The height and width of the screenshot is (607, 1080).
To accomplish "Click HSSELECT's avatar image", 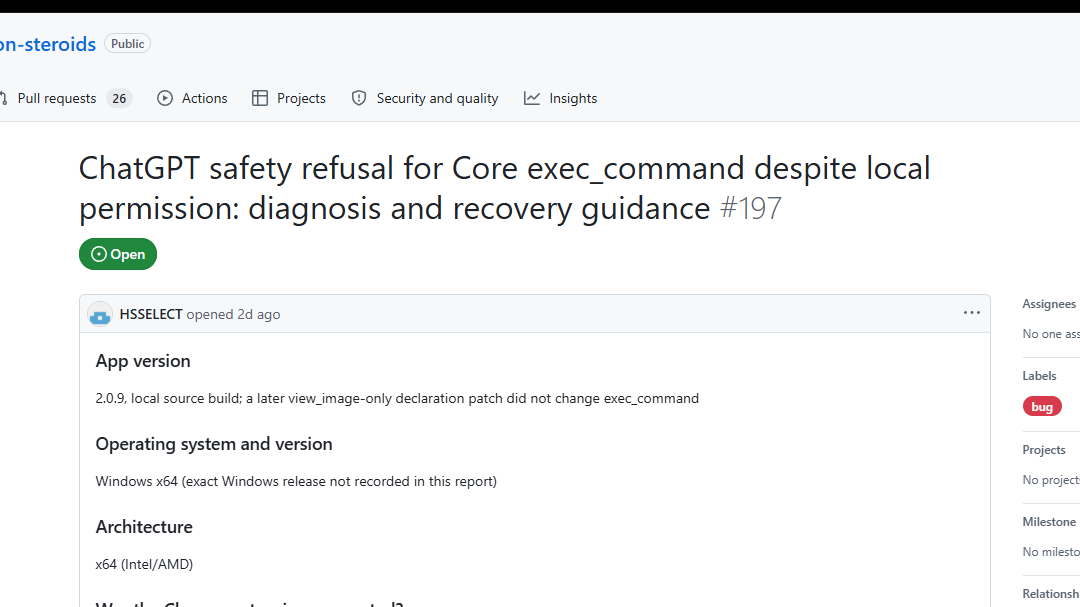I will pyautogui.click(x=100, y=314).
